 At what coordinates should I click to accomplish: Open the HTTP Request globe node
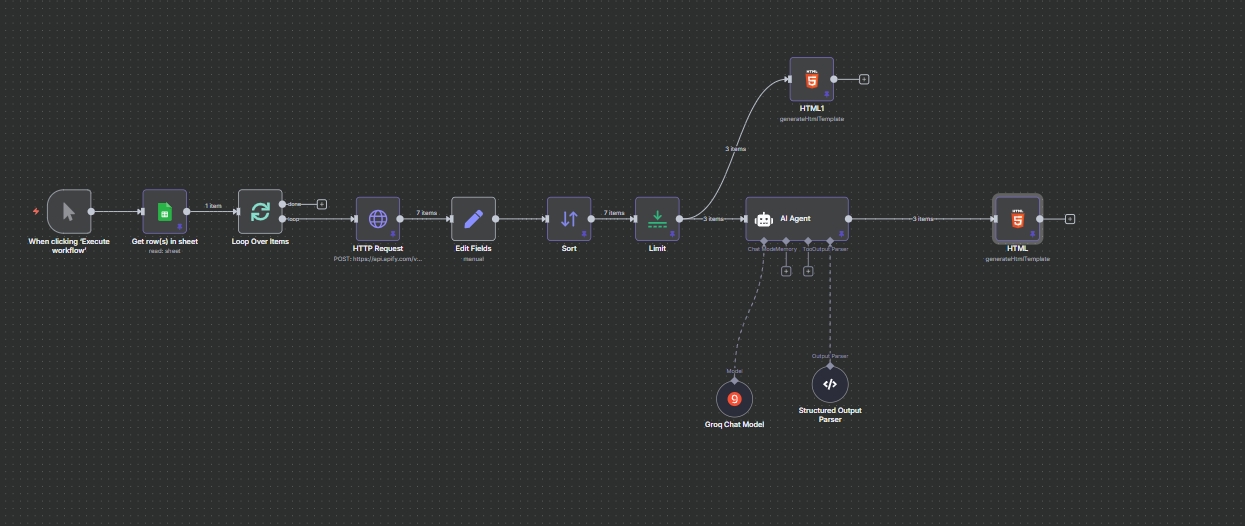pos(378,218)
